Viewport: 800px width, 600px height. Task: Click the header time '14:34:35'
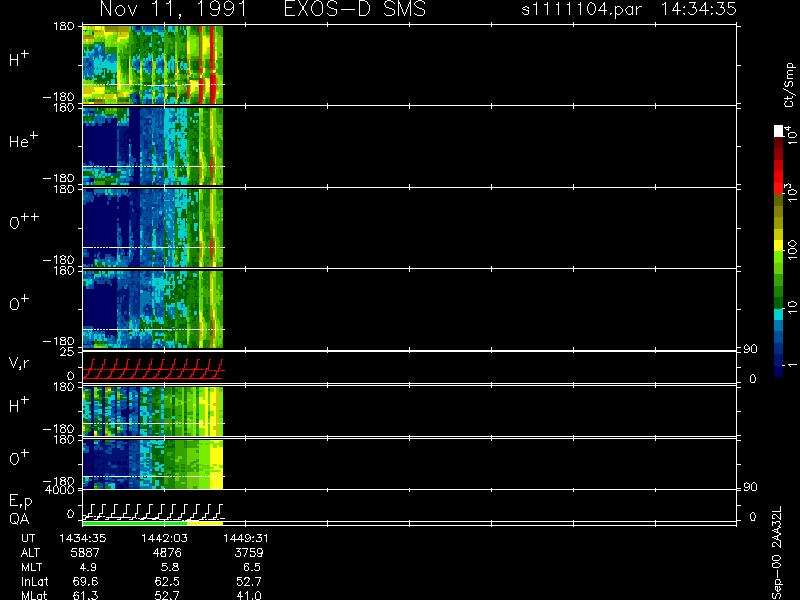tap(698, 9)
